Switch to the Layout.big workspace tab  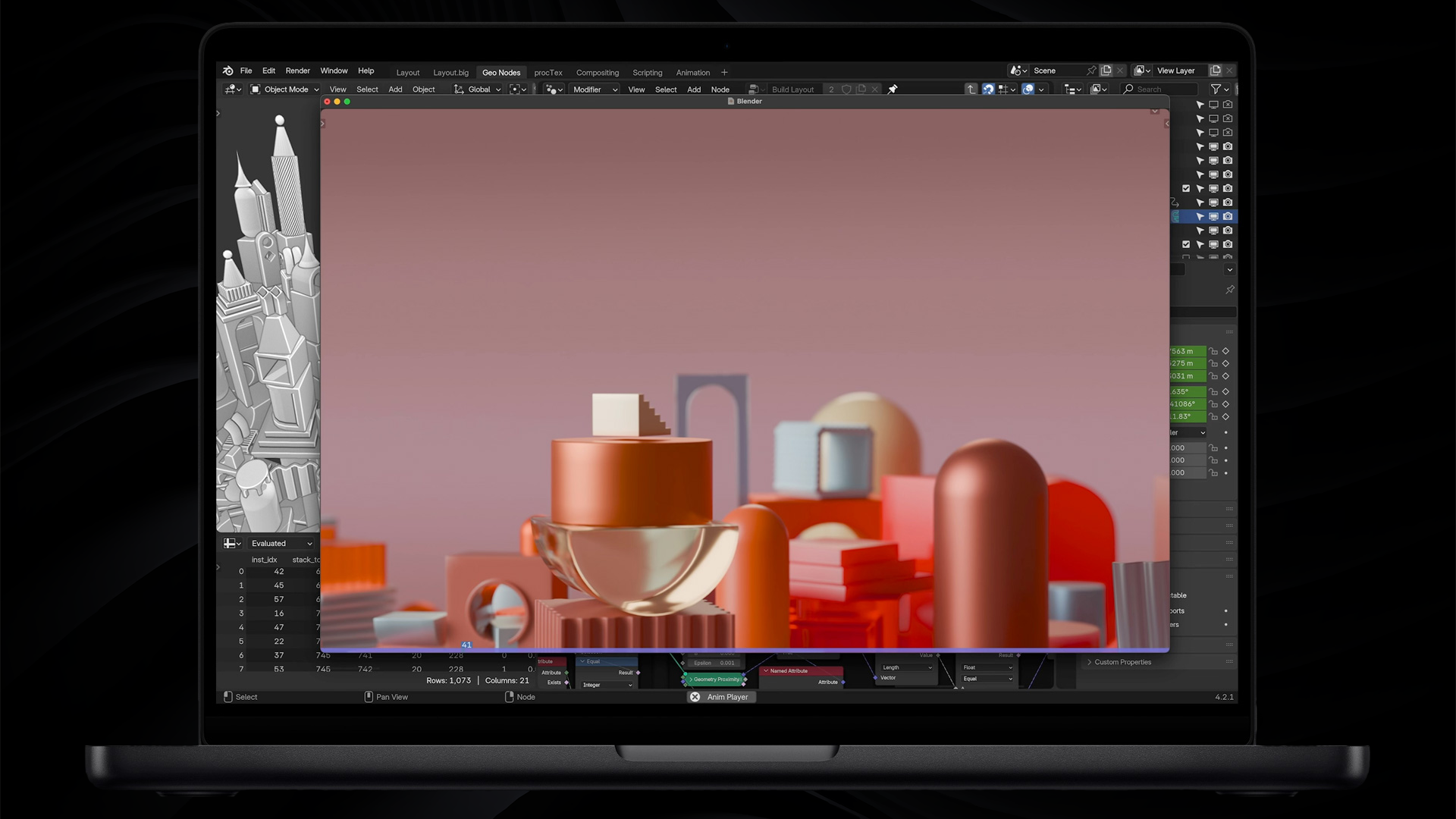coord(451,73)
